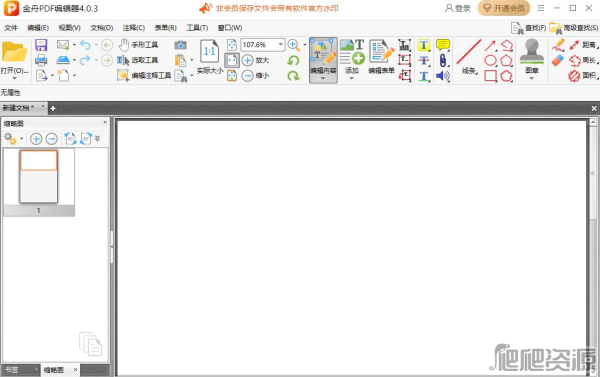Click the email envelope icon
600x377 pixels.
pos(63,45)
